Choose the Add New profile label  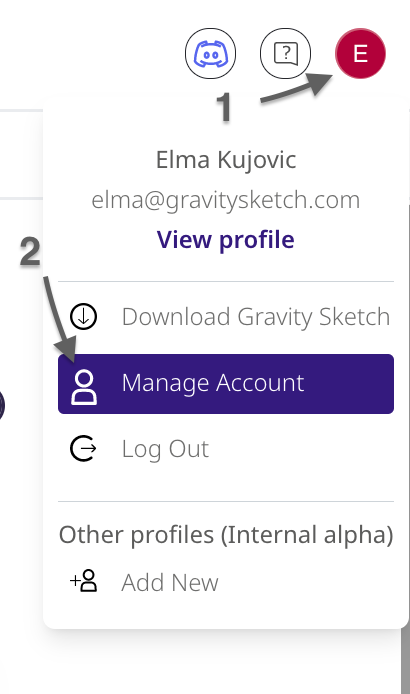coord(170,582)
